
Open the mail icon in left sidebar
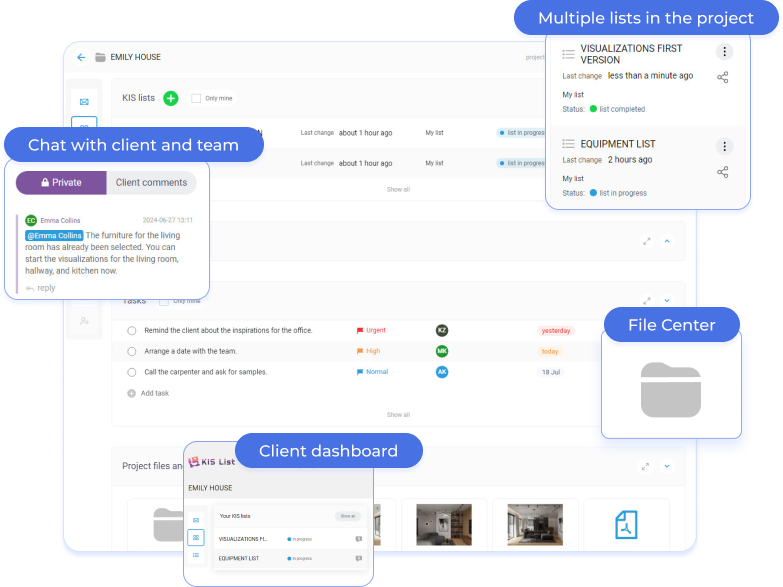pos(84,102)
